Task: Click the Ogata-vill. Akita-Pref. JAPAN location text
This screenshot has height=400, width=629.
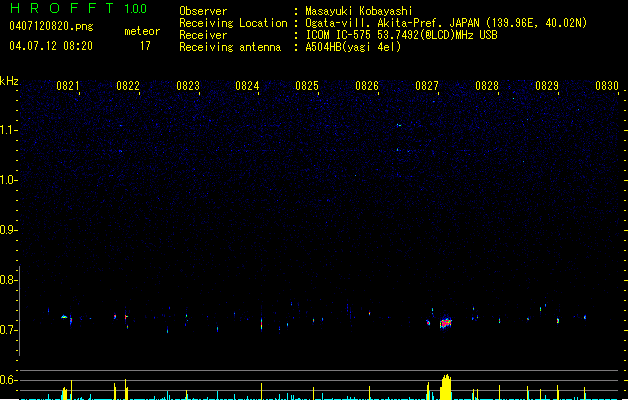Action: (x=446, y=23)
